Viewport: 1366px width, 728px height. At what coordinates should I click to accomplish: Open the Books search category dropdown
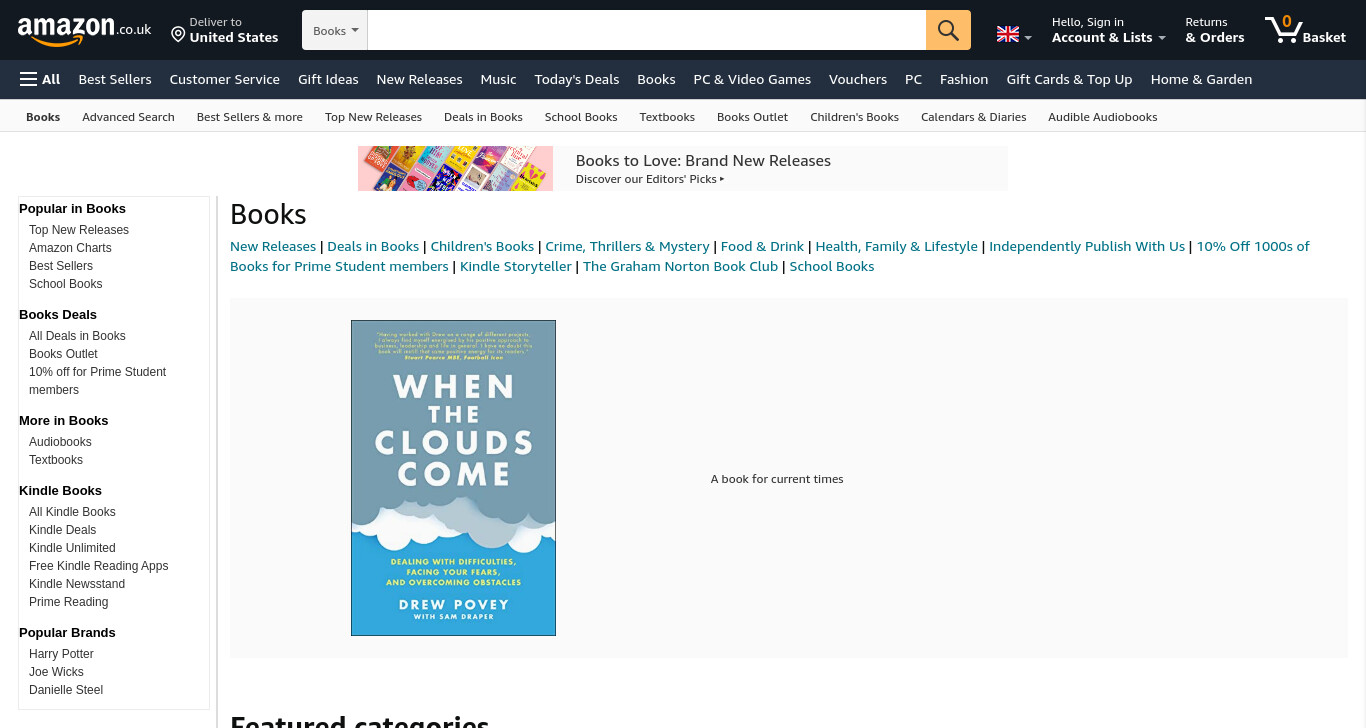point(335,30)
